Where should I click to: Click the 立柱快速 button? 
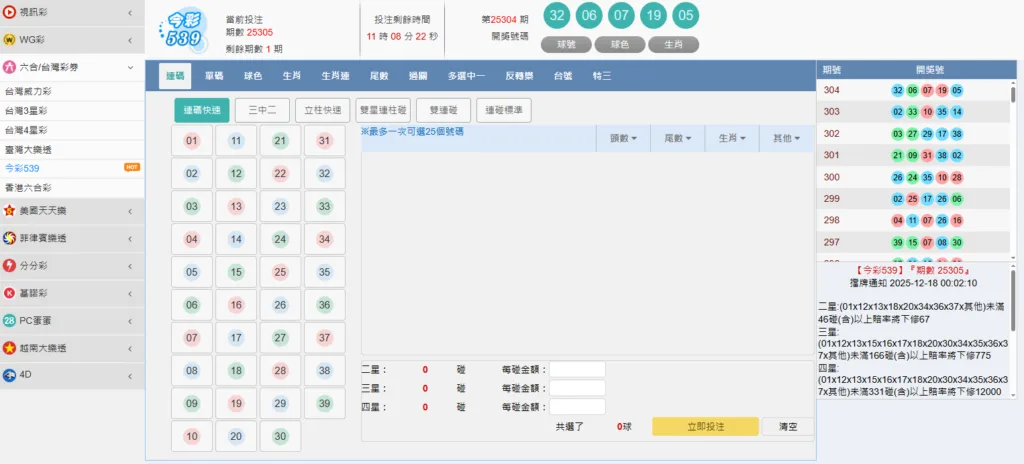click(323, 110)
